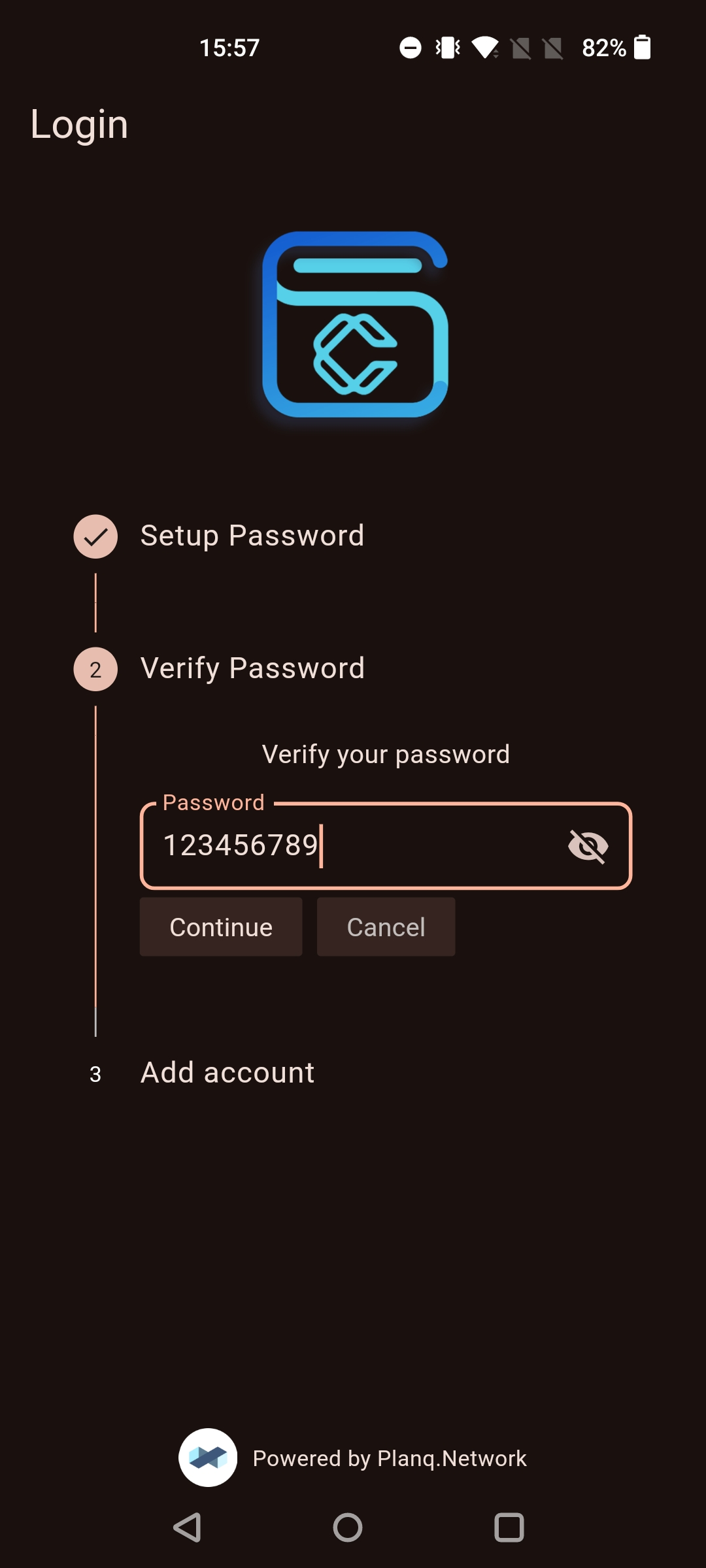Tap the battery status icon

pos(643,47)
